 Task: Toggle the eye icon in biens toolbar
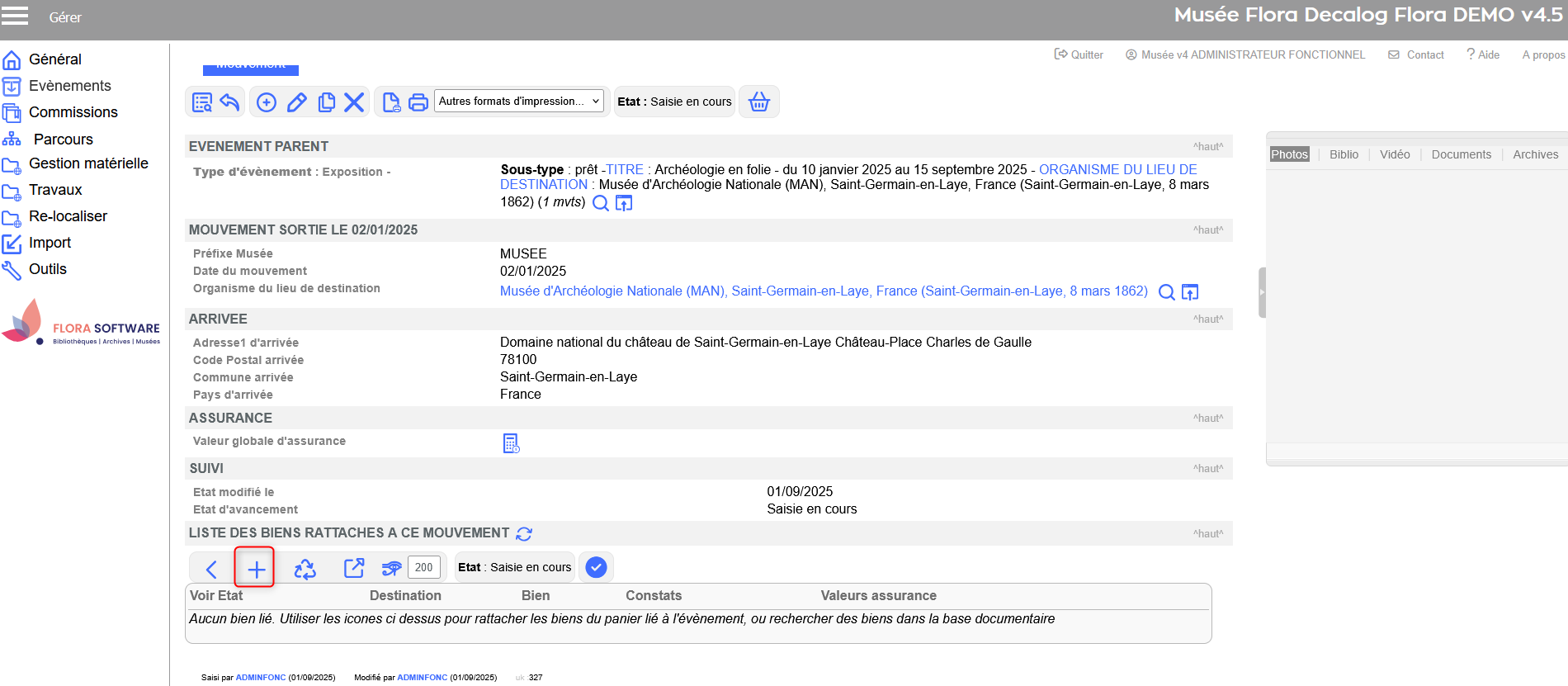391,568
